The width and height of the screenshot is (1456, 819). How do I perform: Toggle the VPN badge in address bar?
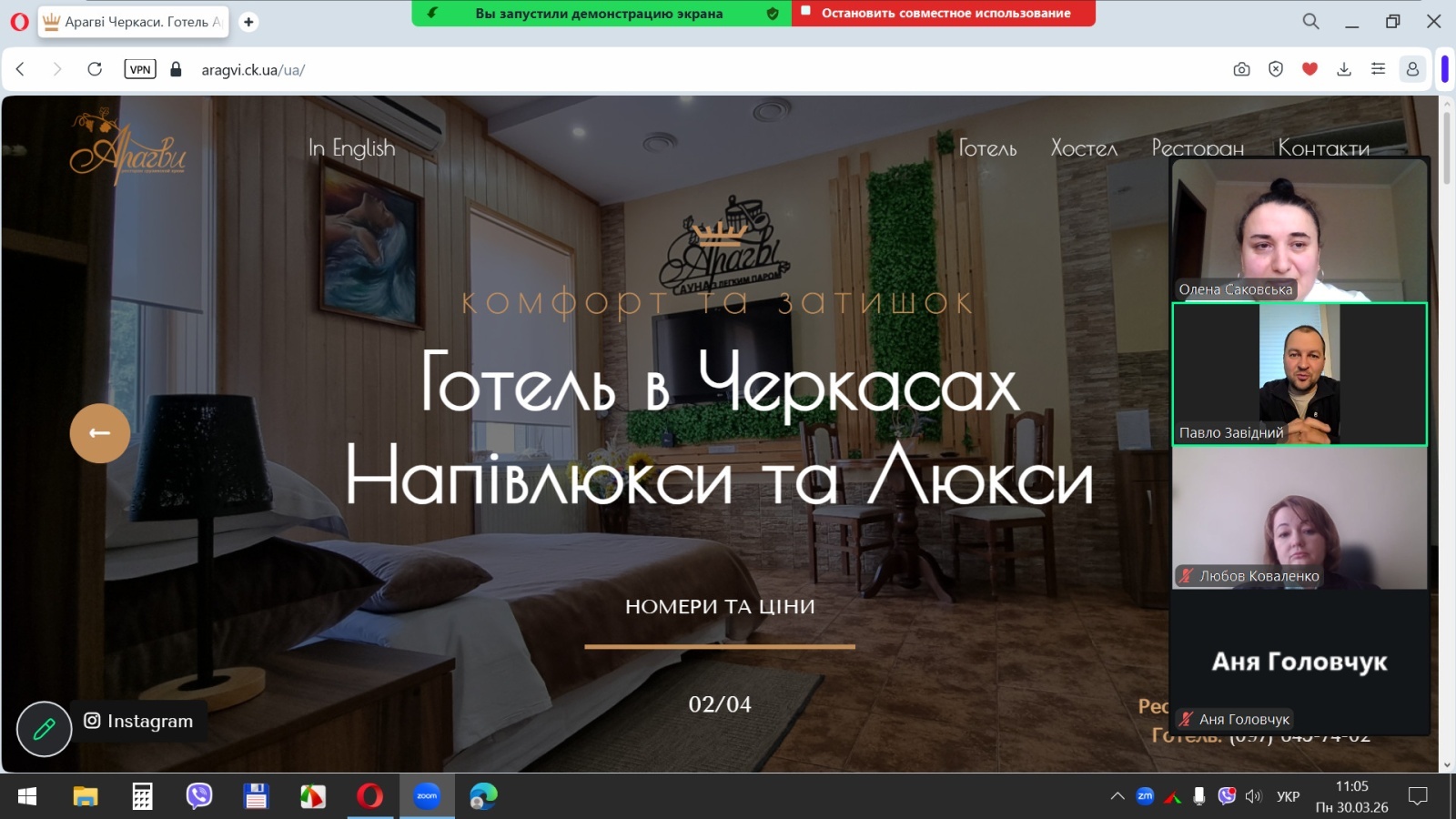coord(140,69)
